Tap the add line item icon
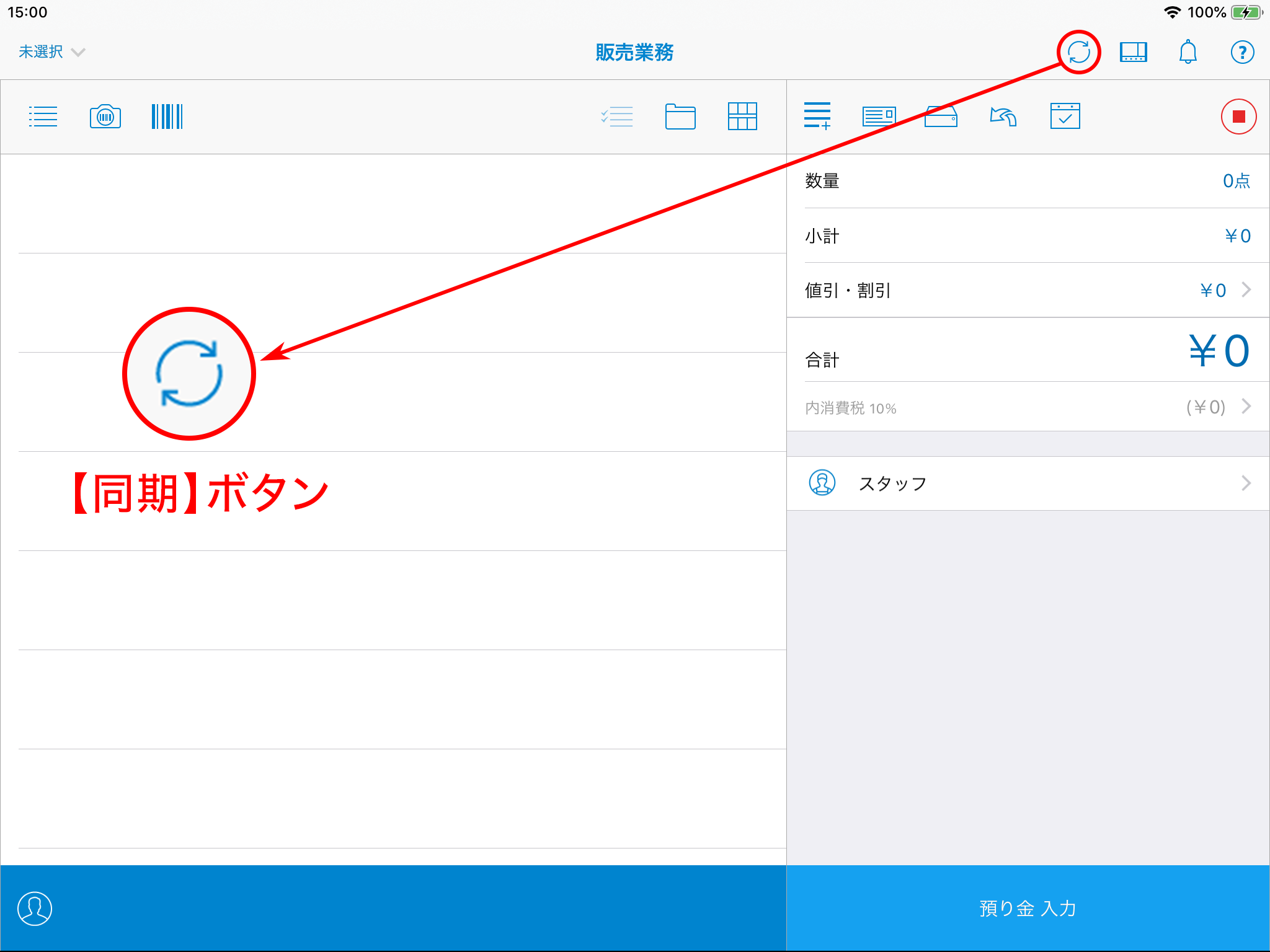 pos(817,117)
